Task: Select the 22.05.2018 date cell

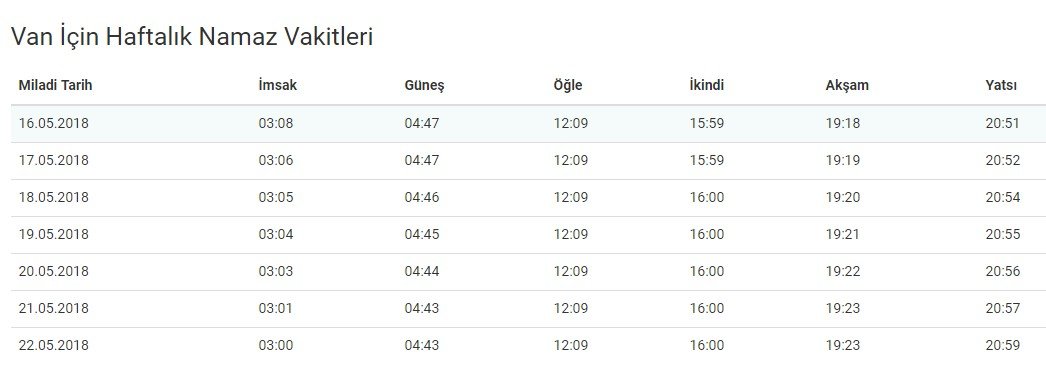Action: pyautogui.click(x=53, y=346)
